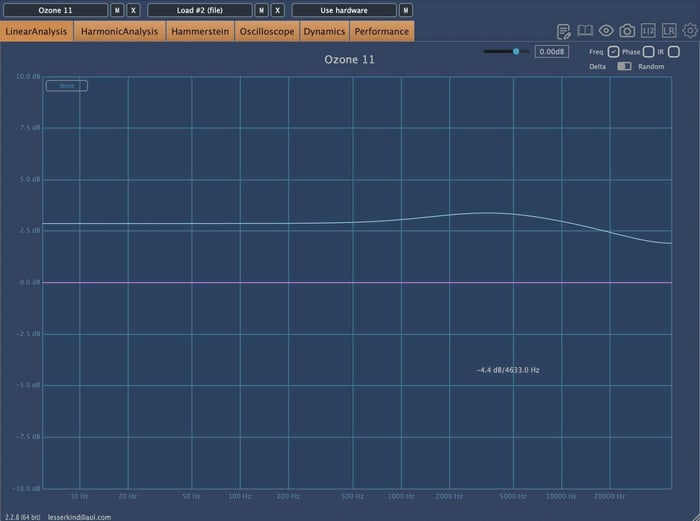Uncheck the Freq checkbox

613,52
